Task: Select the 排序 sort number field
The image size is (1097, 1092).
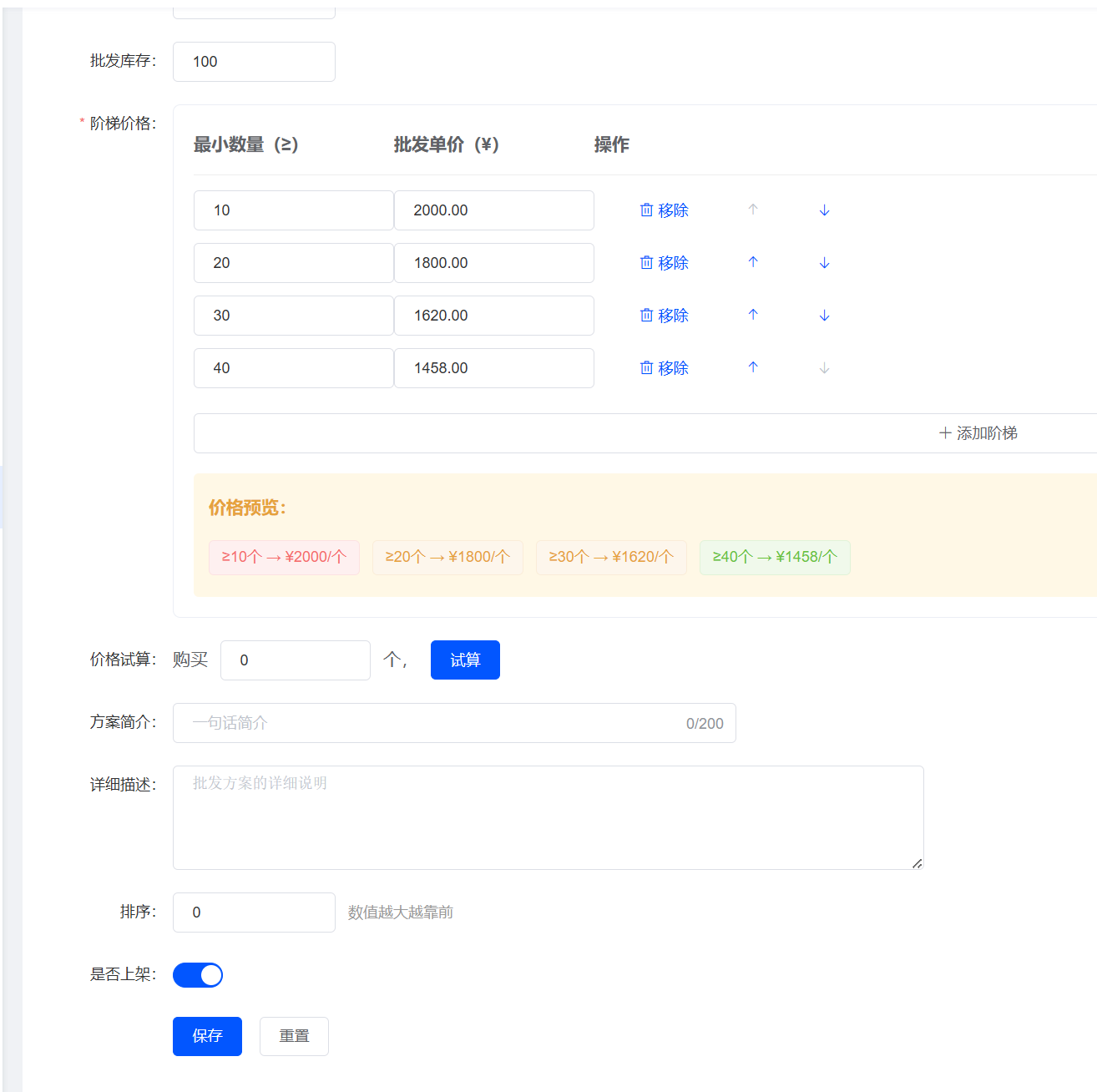Action: (x=254, y=913)
